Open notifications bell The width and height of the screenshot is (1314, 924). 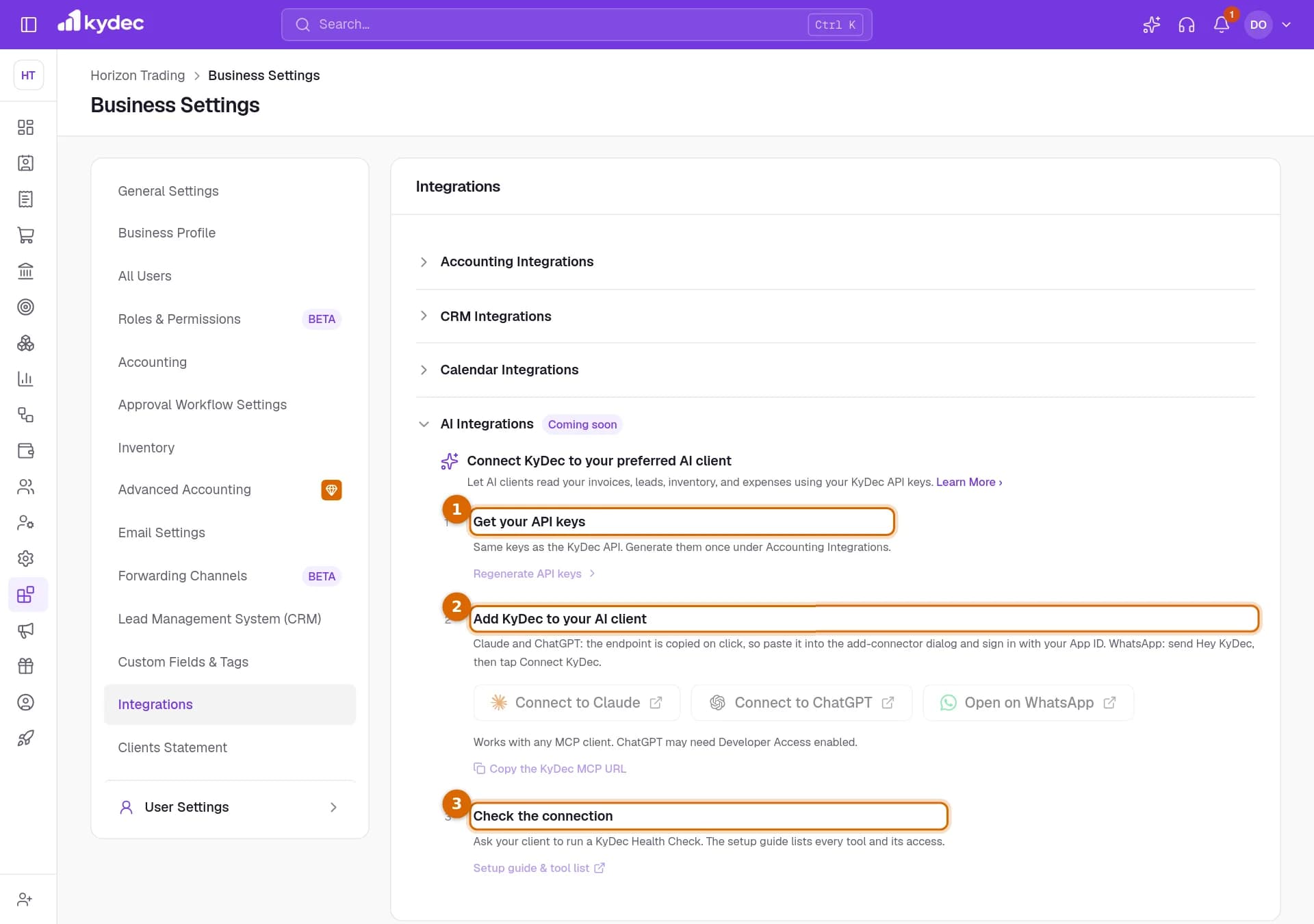[1222, 25]
